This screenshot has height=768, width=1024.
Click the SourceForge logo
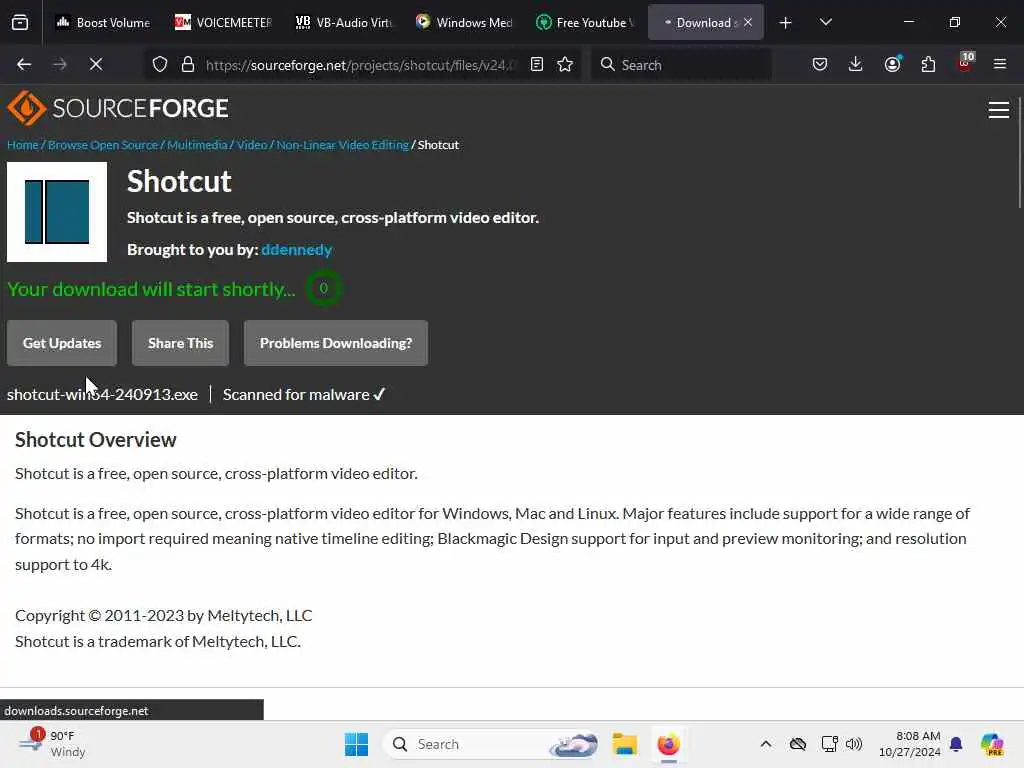click(118, 108)
